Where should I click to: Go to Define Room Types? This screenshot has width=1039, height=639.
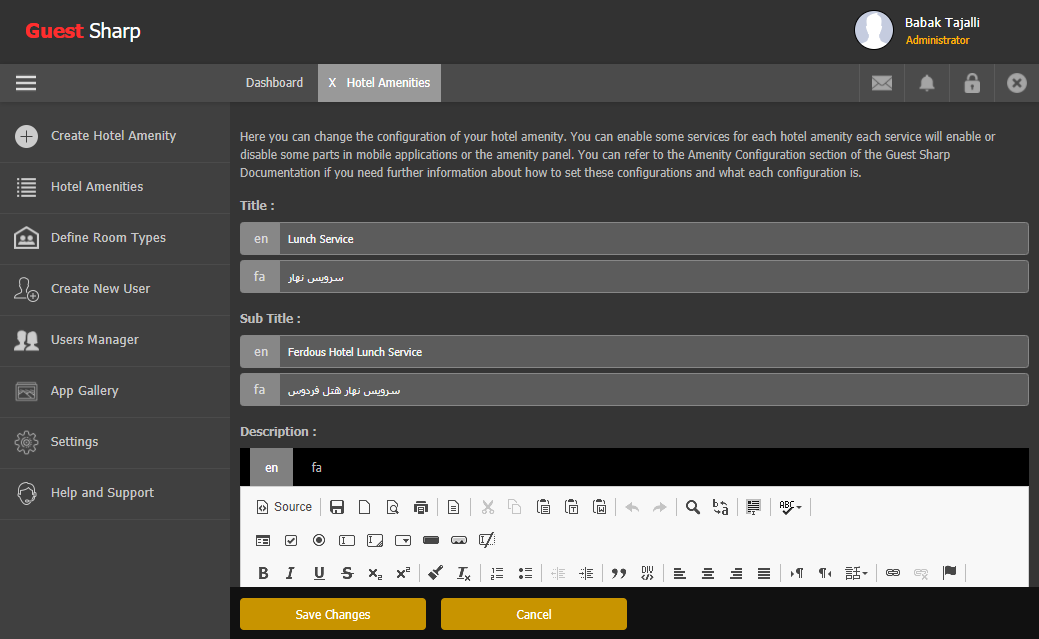click(x=115, y=238)
